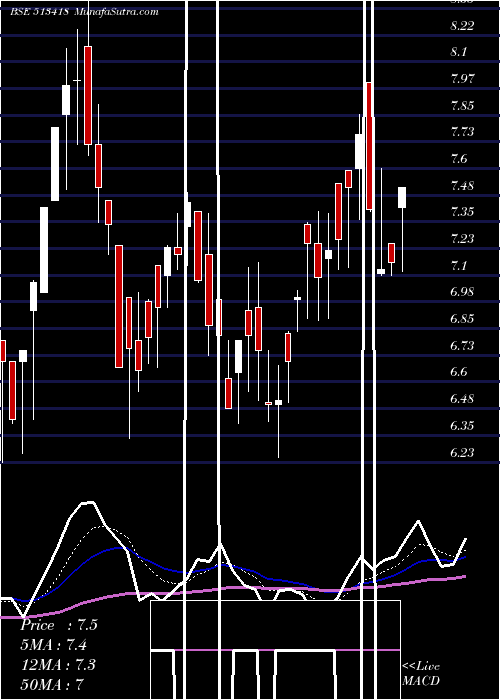Select the 5MA : 7.4 readout
Image resolution: width=500 pixels, height=700 pixels.
point(54,645)
